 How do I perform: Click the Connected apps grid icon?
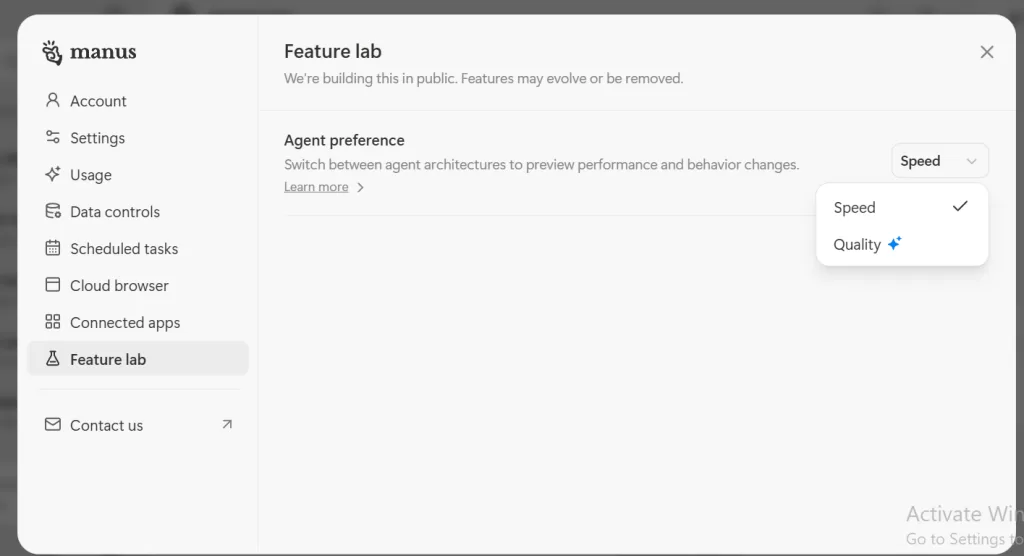tap(53, 322)
